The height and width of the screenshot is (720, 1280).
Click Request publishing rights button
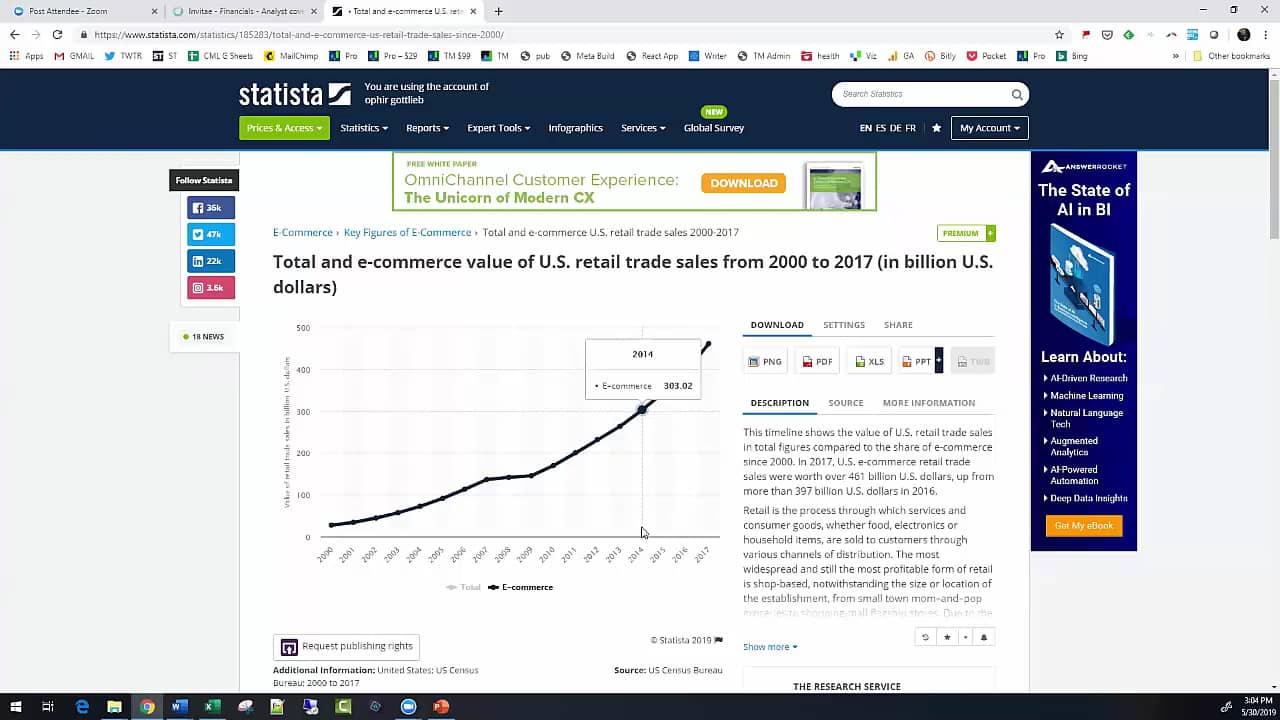(x=346, y=646)
